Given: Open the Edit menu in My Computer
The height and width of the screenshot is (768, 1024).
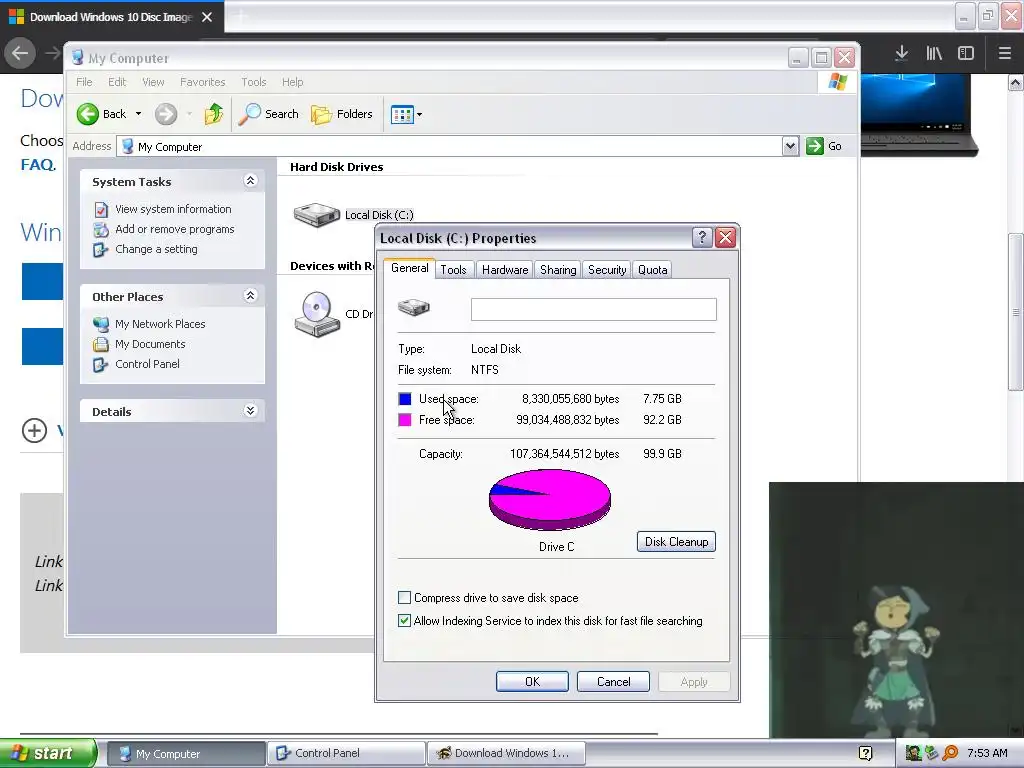Looking at the screenshot, I should [117, 82].
